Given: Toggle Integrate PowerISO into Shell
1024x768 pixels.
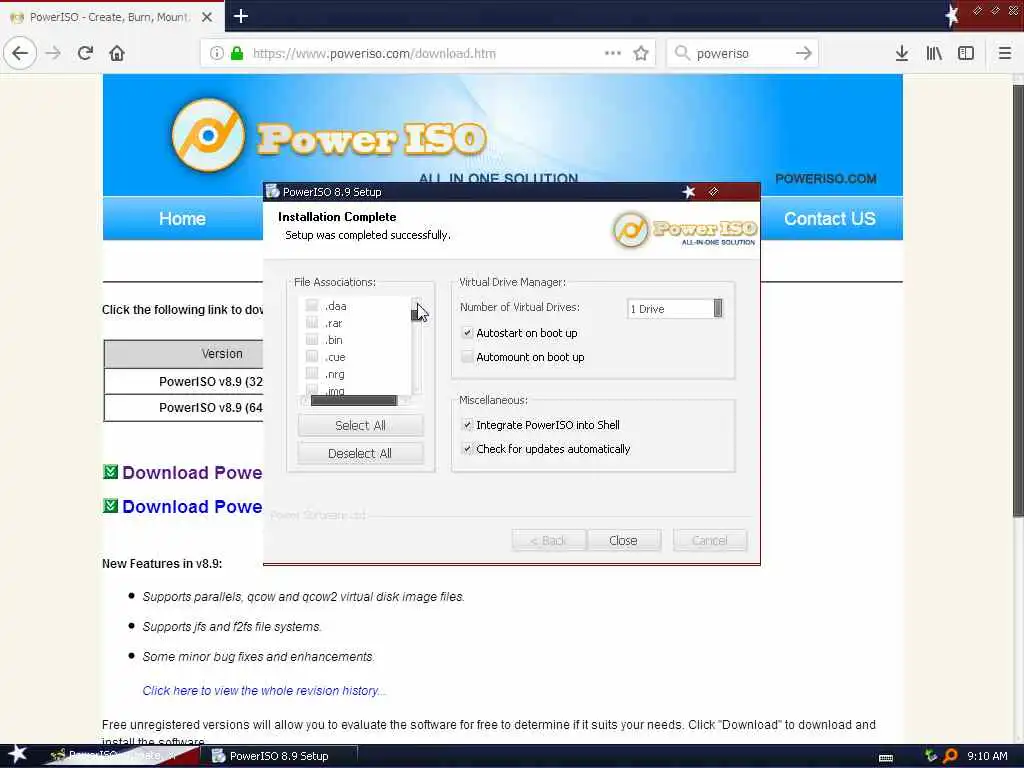Looking at the screenshot, I should coord(467,424).
